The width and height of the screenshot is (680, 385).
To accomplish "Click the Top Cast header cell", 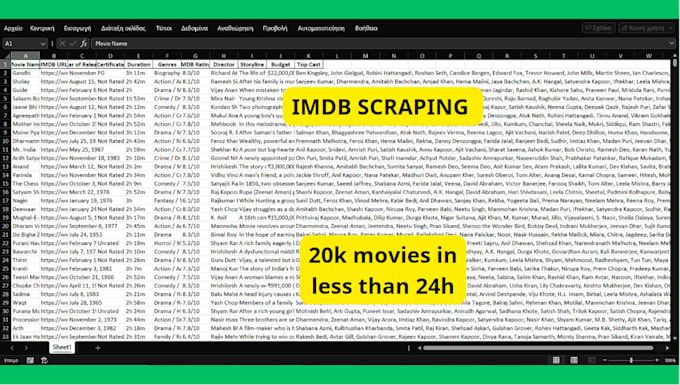I will 309,64.
